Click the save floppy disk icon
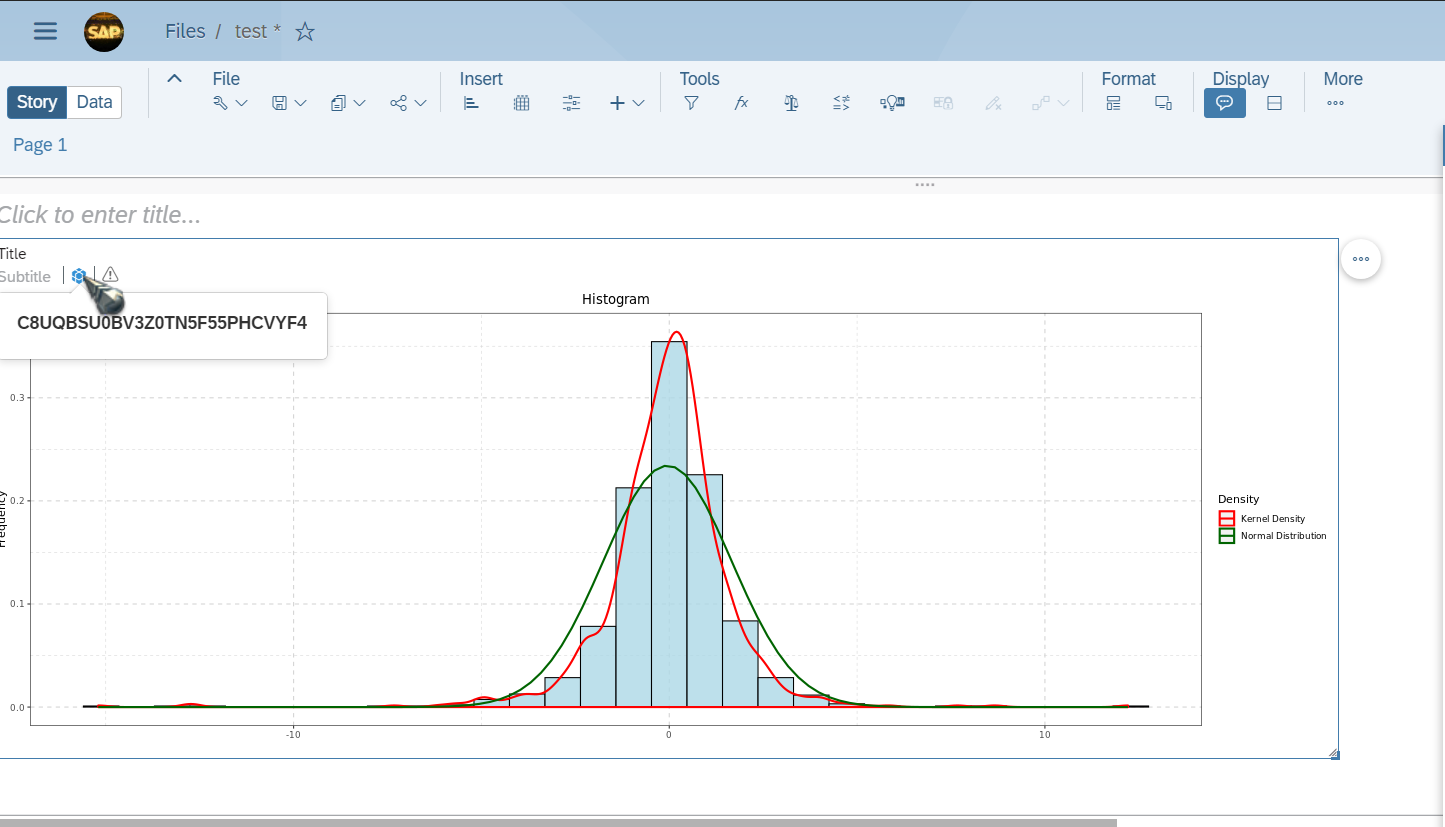This screenshot has width=1445, height=827. pyautogui.click(x=280, y=102)
